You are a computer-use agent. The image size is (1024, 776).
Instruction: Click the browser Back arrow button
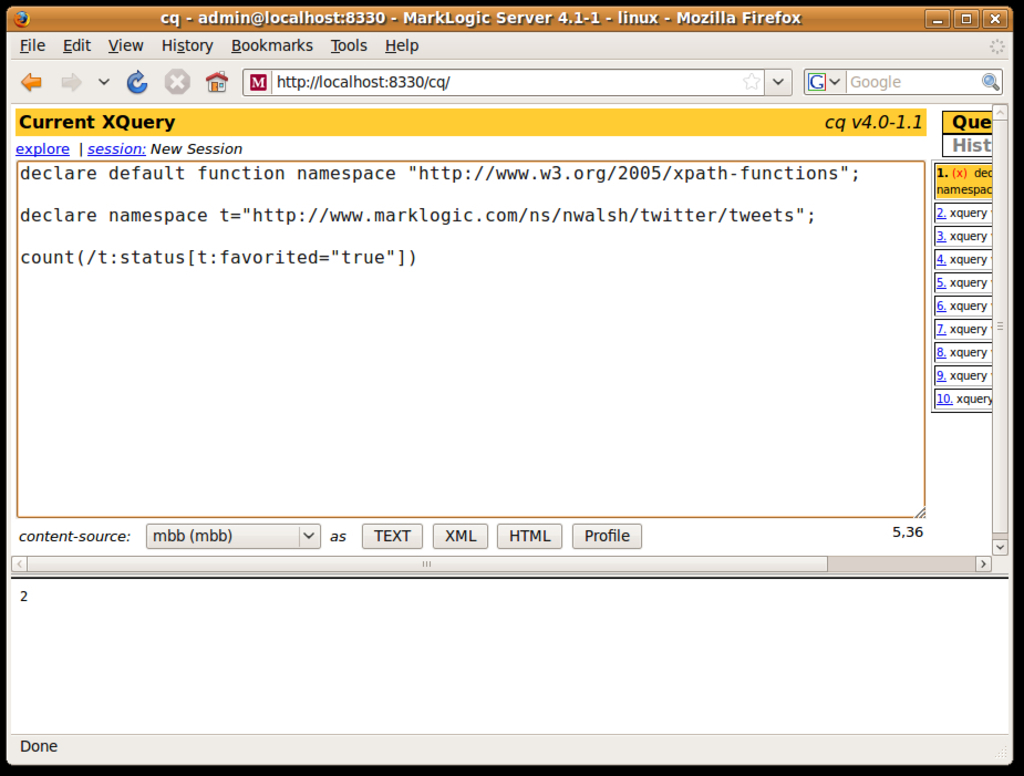pyautogui.click(x=31, y=82)
